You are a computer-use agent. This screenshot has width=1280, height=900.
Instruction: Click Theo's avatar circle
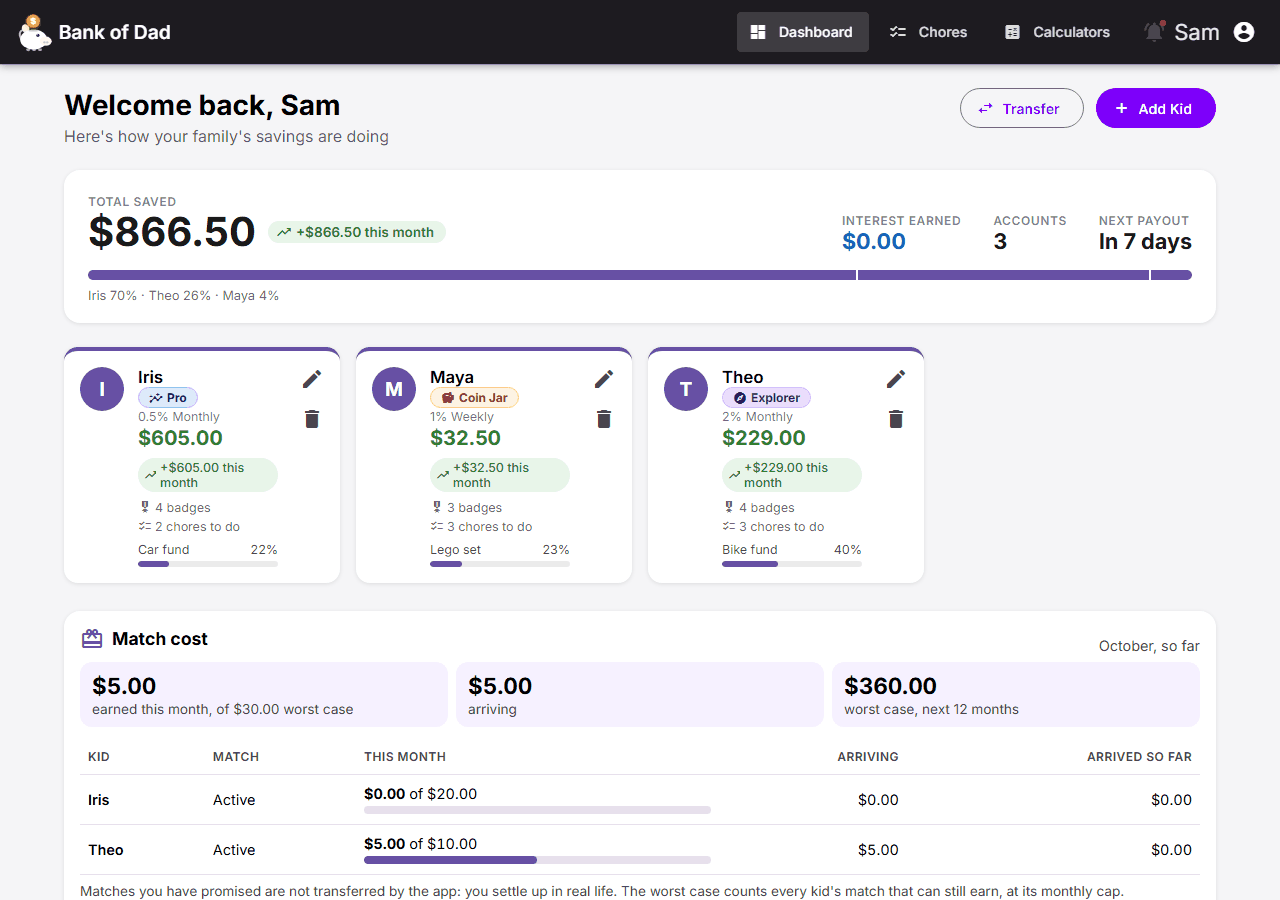click(686, 389)
